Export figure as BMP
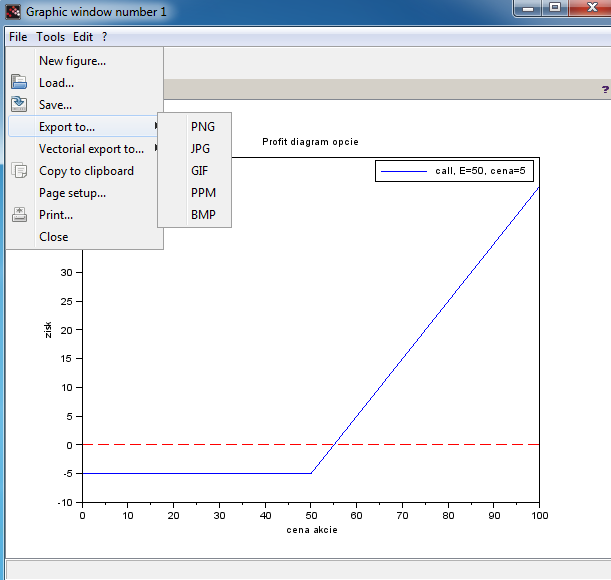 click(x=194, y=215)
